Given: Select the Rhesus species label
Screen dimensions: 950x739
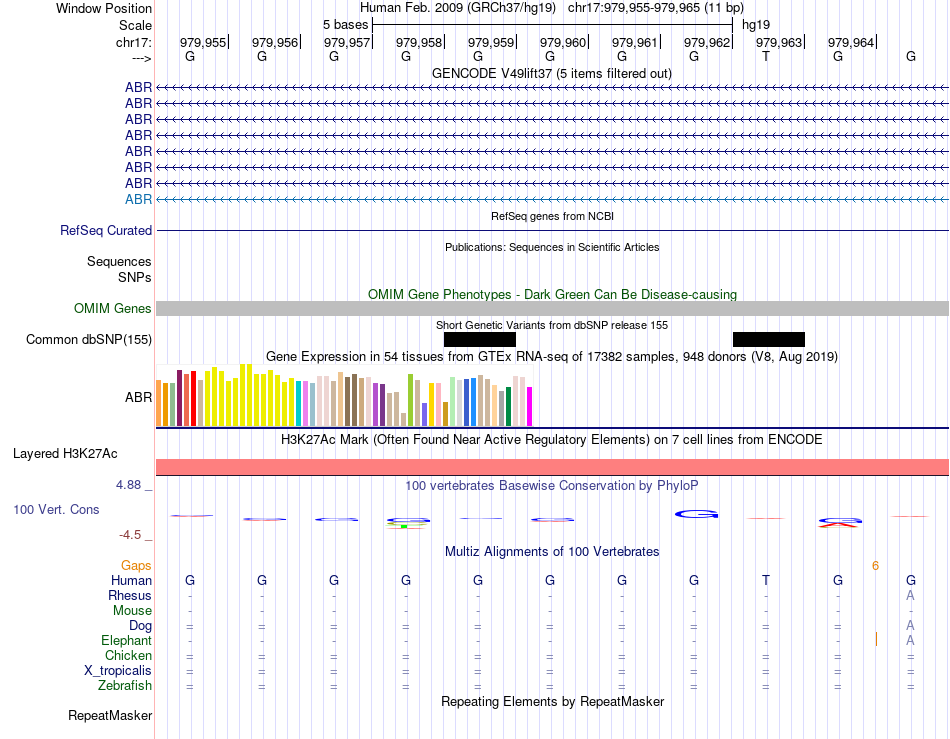Looking at the screenshot, I should pos(130,595).
